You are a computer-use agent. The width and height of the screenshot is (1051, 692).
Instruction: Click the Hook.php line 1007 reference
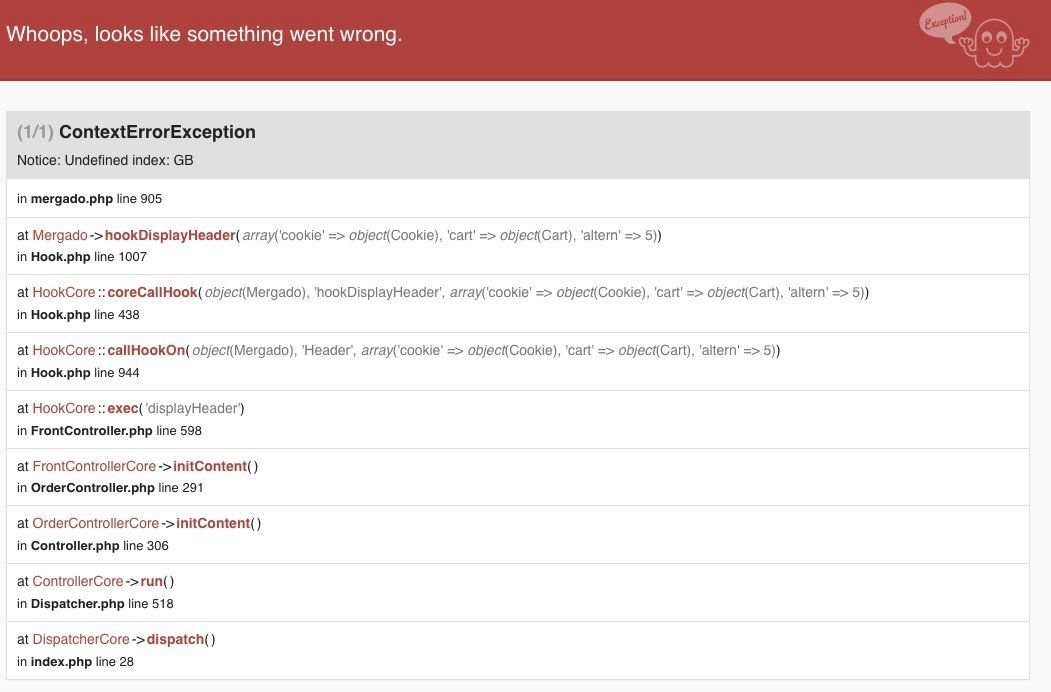[82, 257]
